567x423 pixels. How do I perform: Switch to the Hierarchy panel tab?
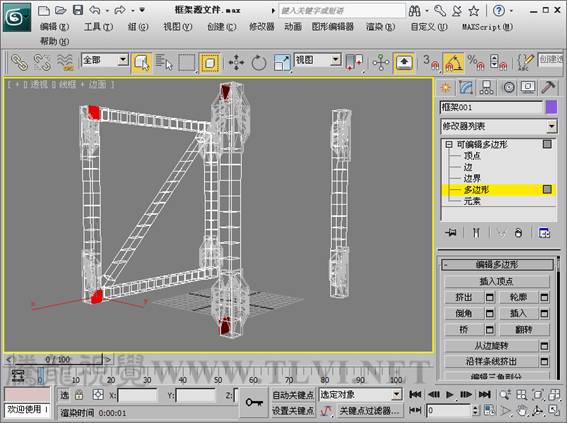[486, 87]
